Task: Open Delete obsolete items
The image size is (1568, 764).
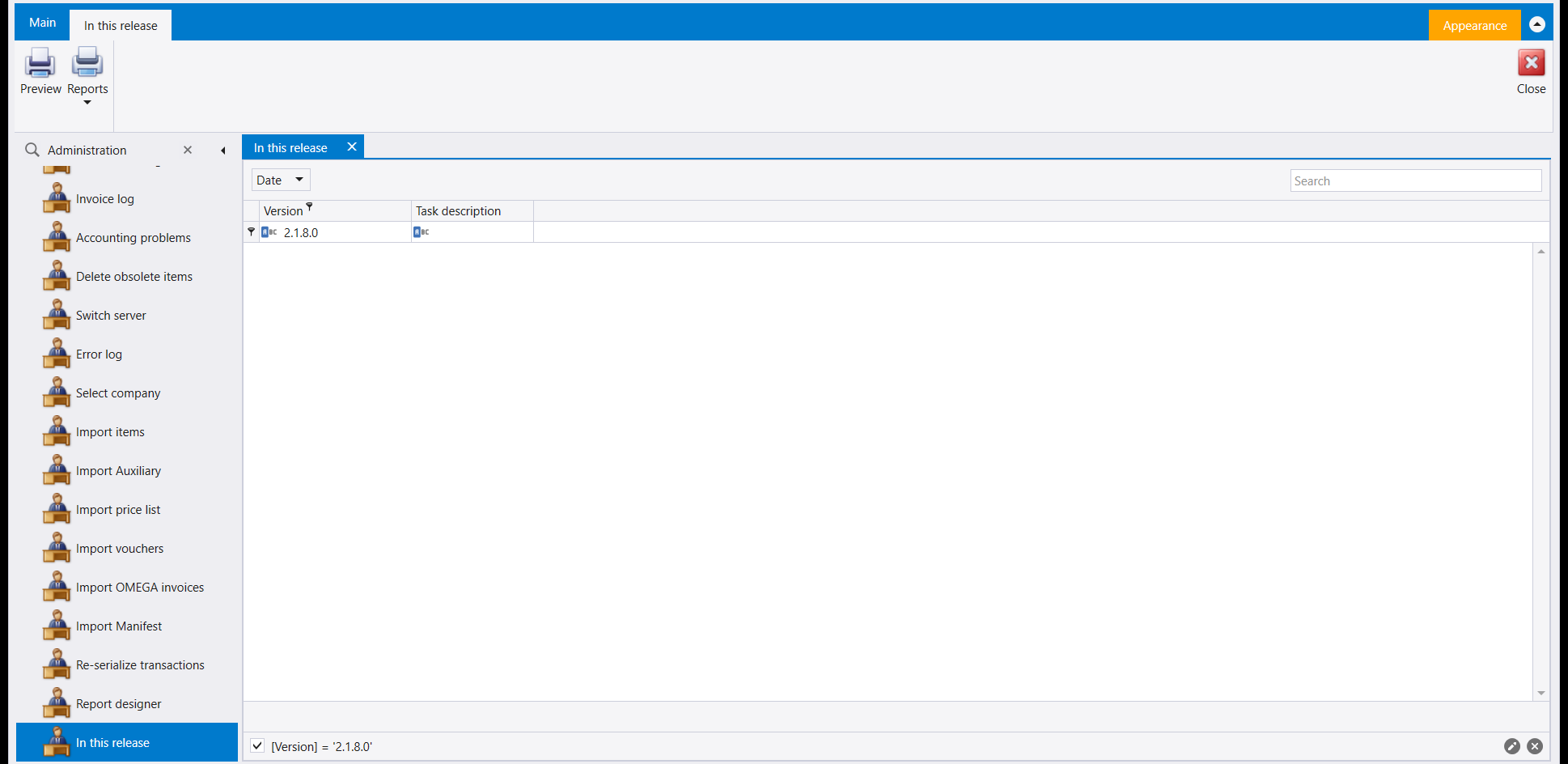Action: [x=127, y=277]
